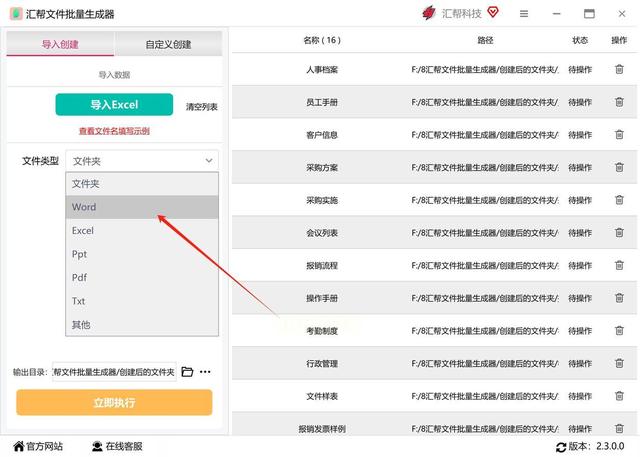The image size is (640, 457).
Task: Select the 文件样表 name cell
Action: tap(322, 396)
